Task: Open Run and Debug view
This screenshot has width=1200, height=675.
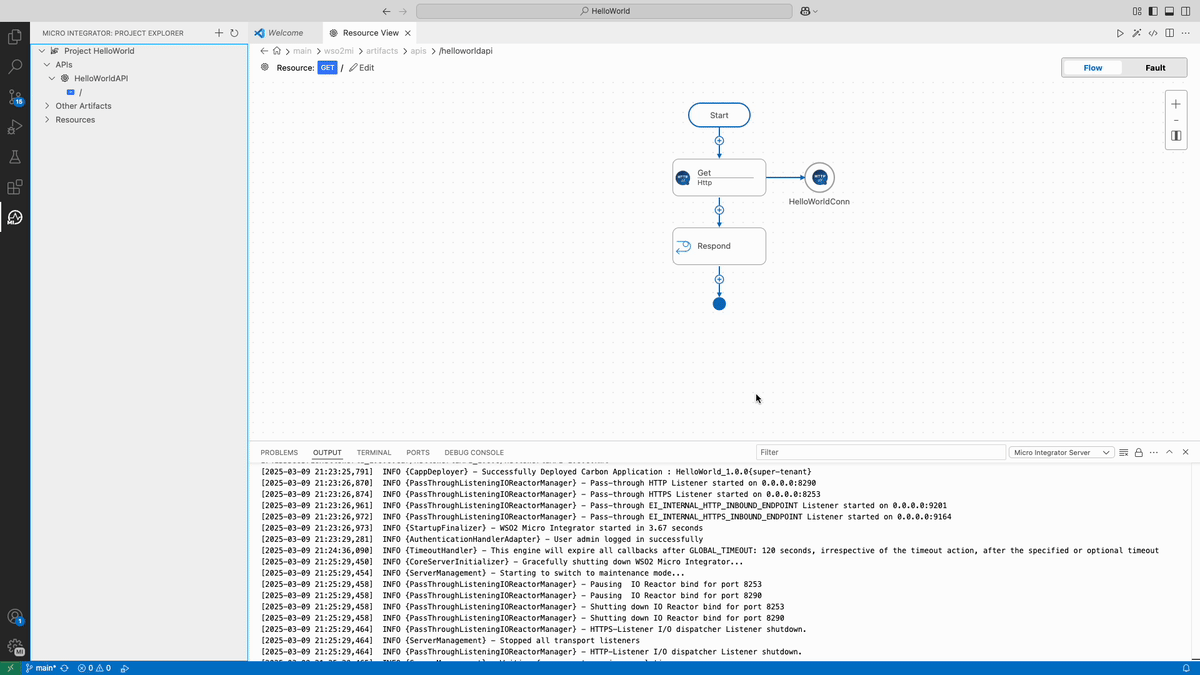Action: tap(15, 127)
